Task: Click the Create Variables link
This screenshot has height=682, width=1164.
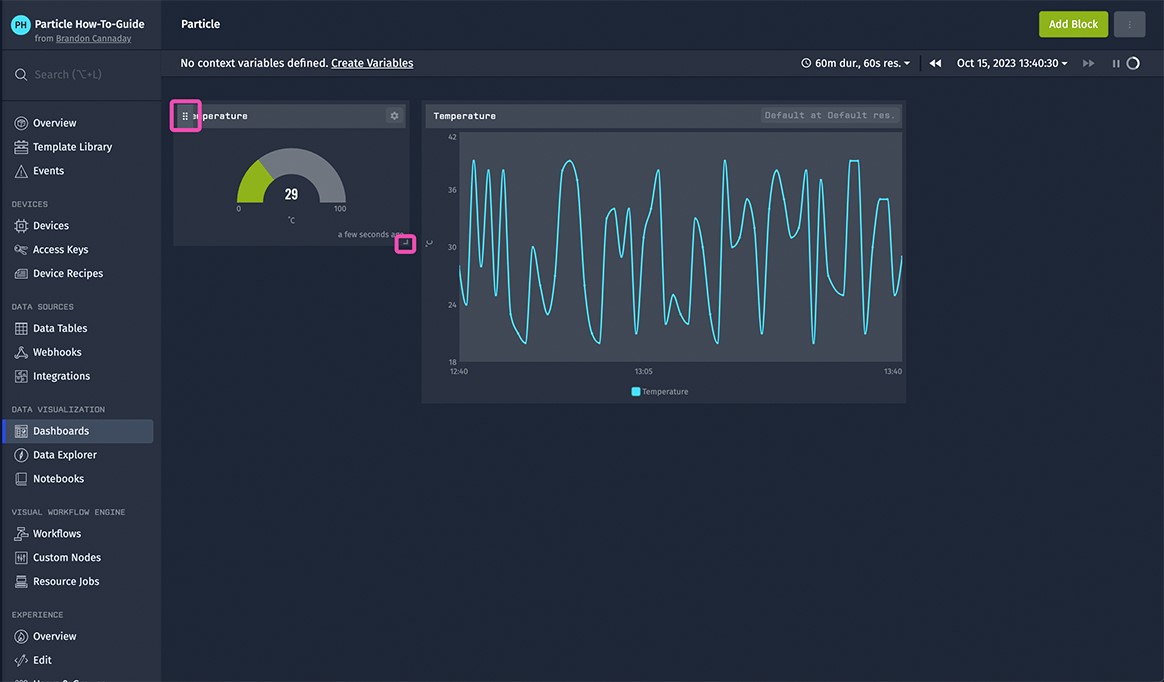Action: point(372,63)
